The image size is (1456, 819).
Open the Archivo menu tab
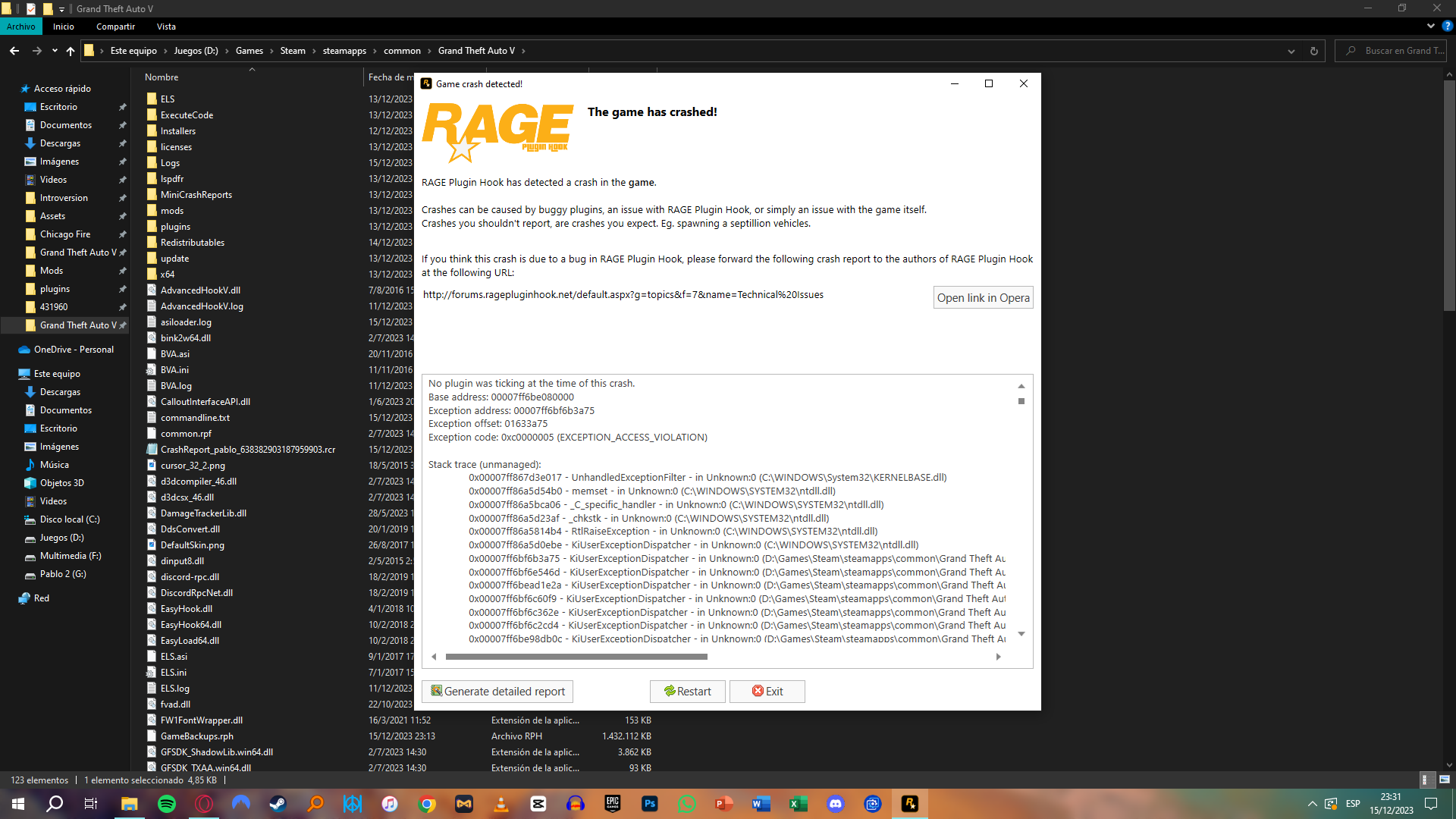(x=21, y=27)
